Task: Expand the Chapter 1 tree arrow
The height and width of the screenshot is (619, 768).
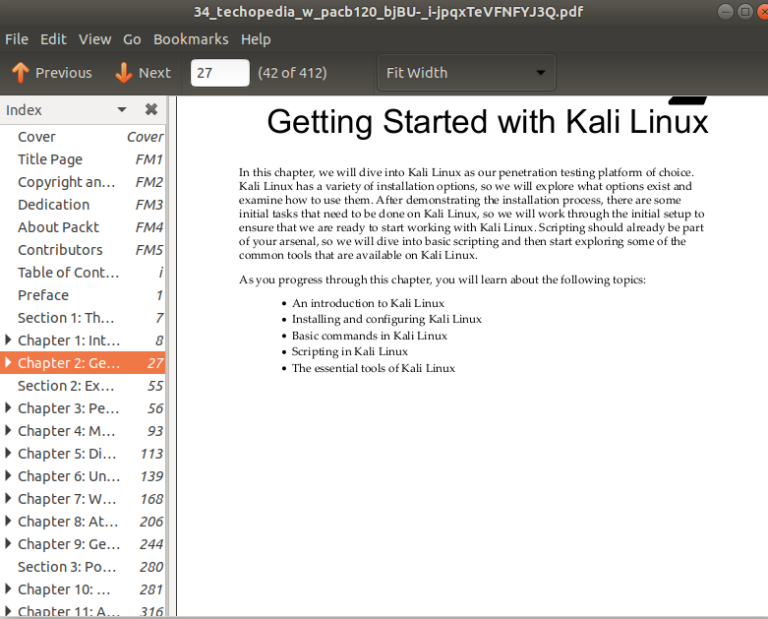Action: pyautogui.click(x=9, y=341)
